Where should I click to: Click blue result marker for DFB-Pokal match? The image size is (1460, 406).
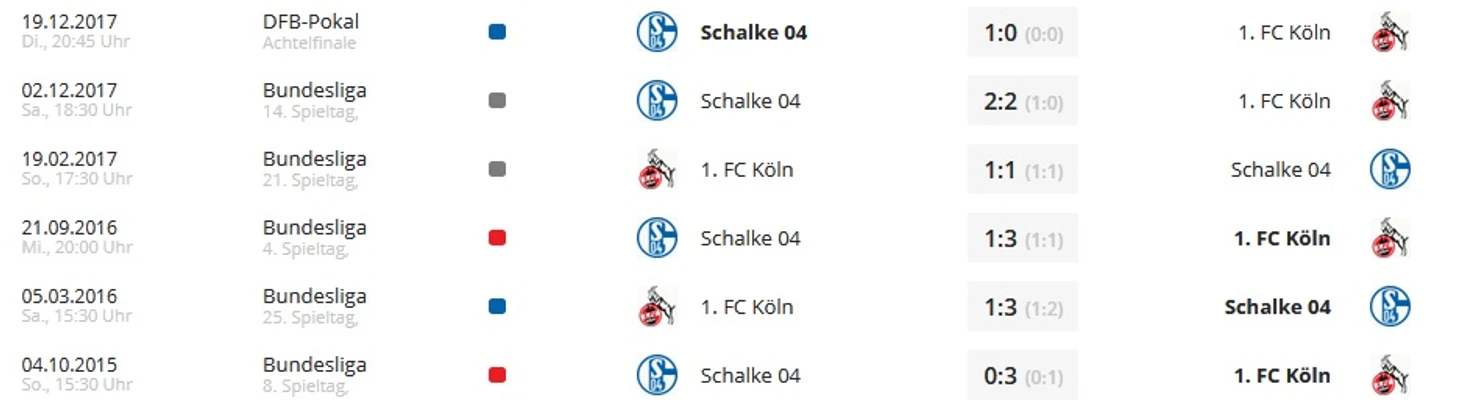497,32
